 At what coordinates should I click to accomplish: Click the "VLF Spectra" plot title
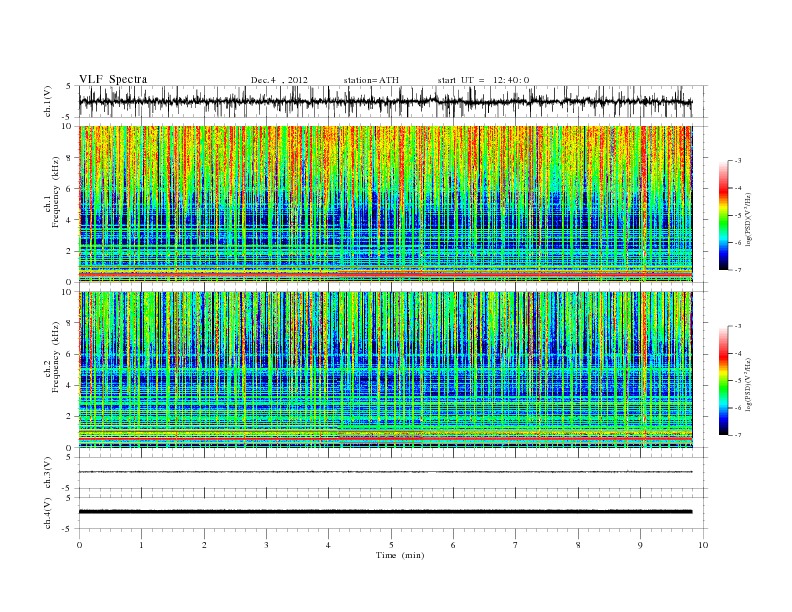coord(113,79)
